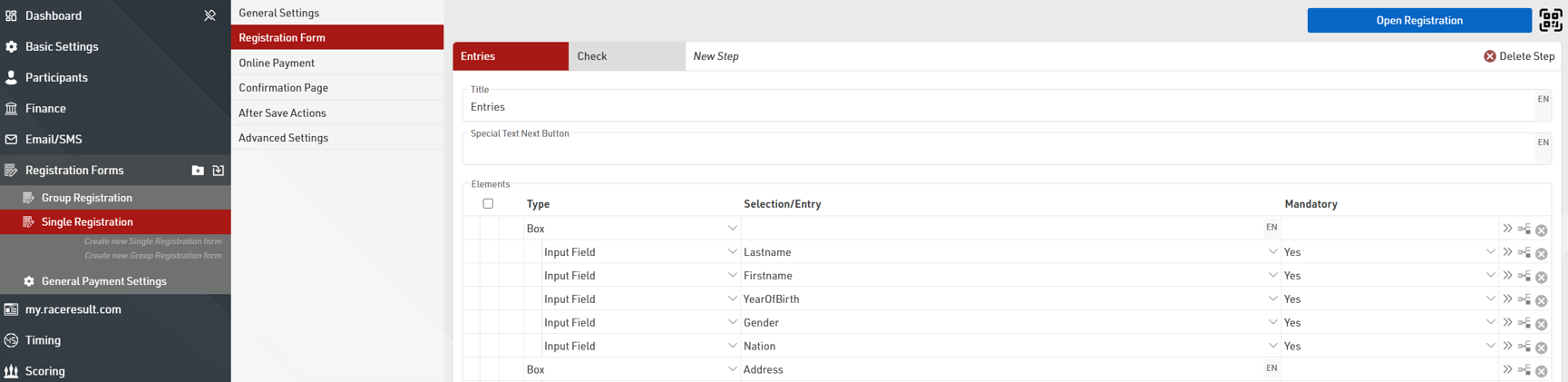1568x382 pixels.
Task: Open more options arrows for Firstname row
Action: 1507,276
